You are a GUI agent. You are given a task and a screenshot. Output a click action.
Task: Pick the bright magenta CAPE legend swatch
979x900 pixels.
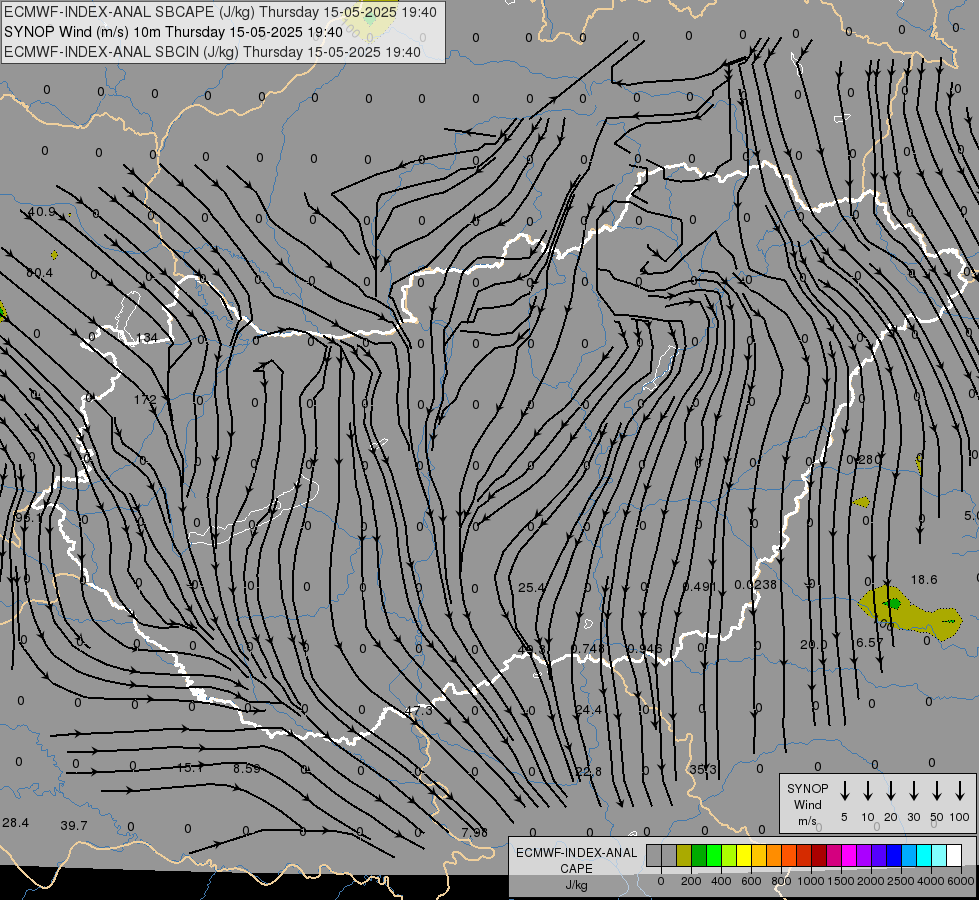849,855
